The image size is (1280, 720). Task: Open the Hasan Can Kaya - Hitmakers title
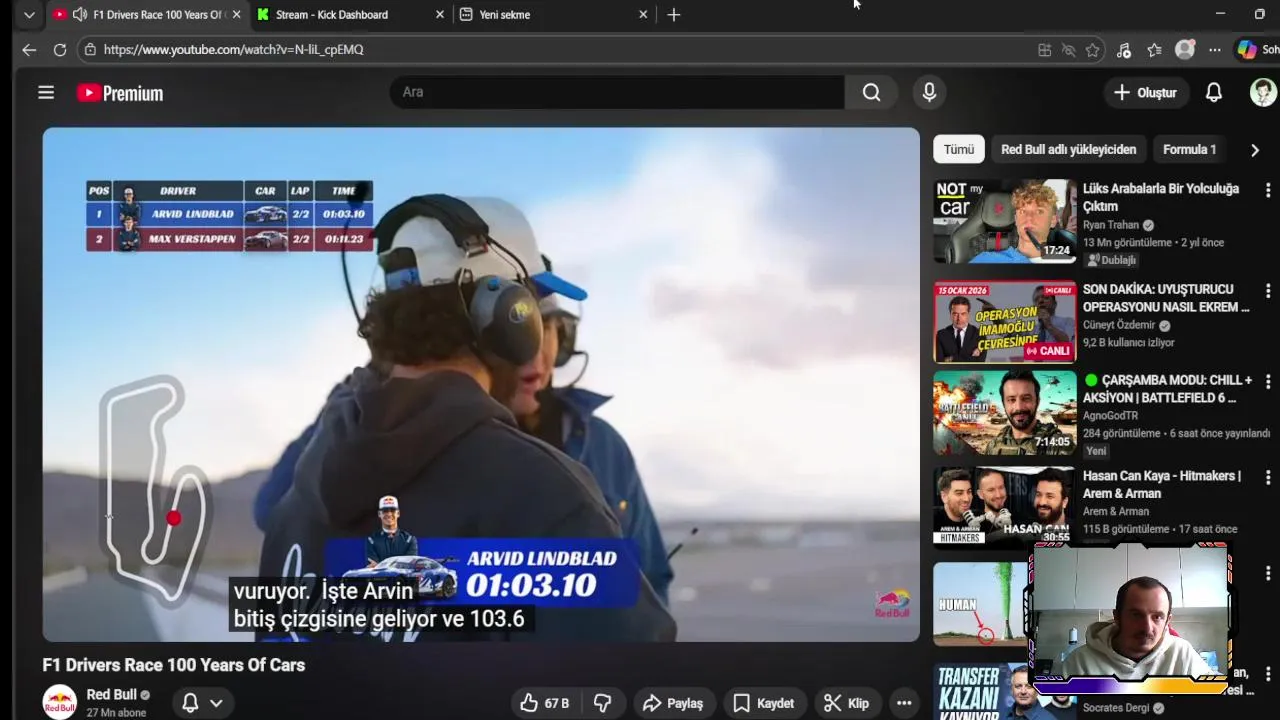[1161, 485]
